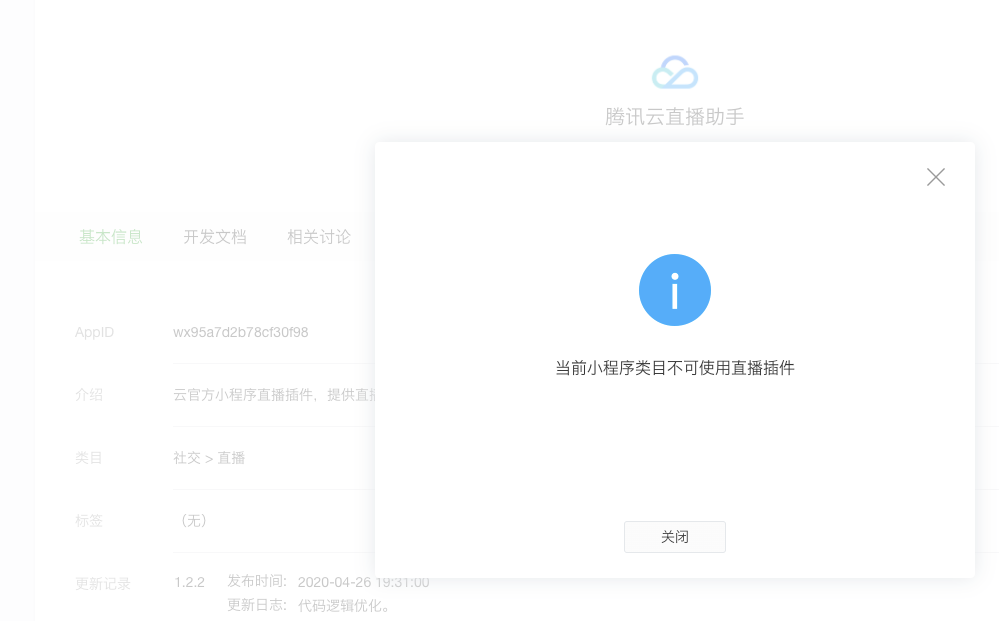This screenshot has width=999, height=621.
Task: Click the 类目 label
Action: pyautogui.click(x=89, y=458)
